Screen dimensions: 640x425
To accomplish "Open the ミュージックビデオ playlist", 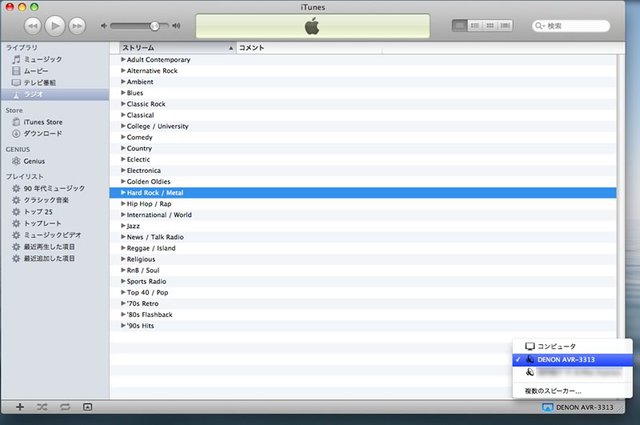I will (55, 235).
